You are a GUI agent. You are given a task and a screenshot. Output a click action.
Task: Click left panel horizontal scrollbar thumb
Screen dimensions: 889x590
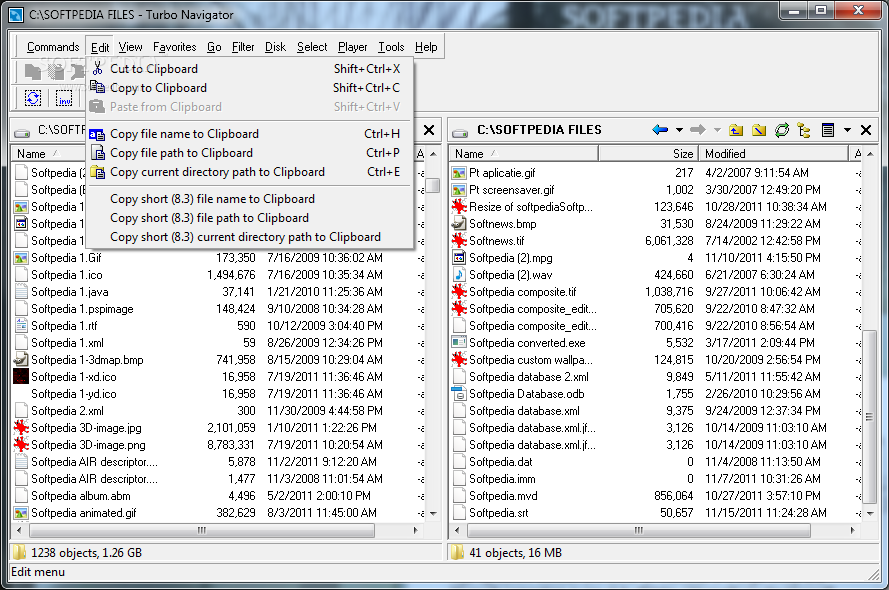pyautogui.click(x=202, y=530)
